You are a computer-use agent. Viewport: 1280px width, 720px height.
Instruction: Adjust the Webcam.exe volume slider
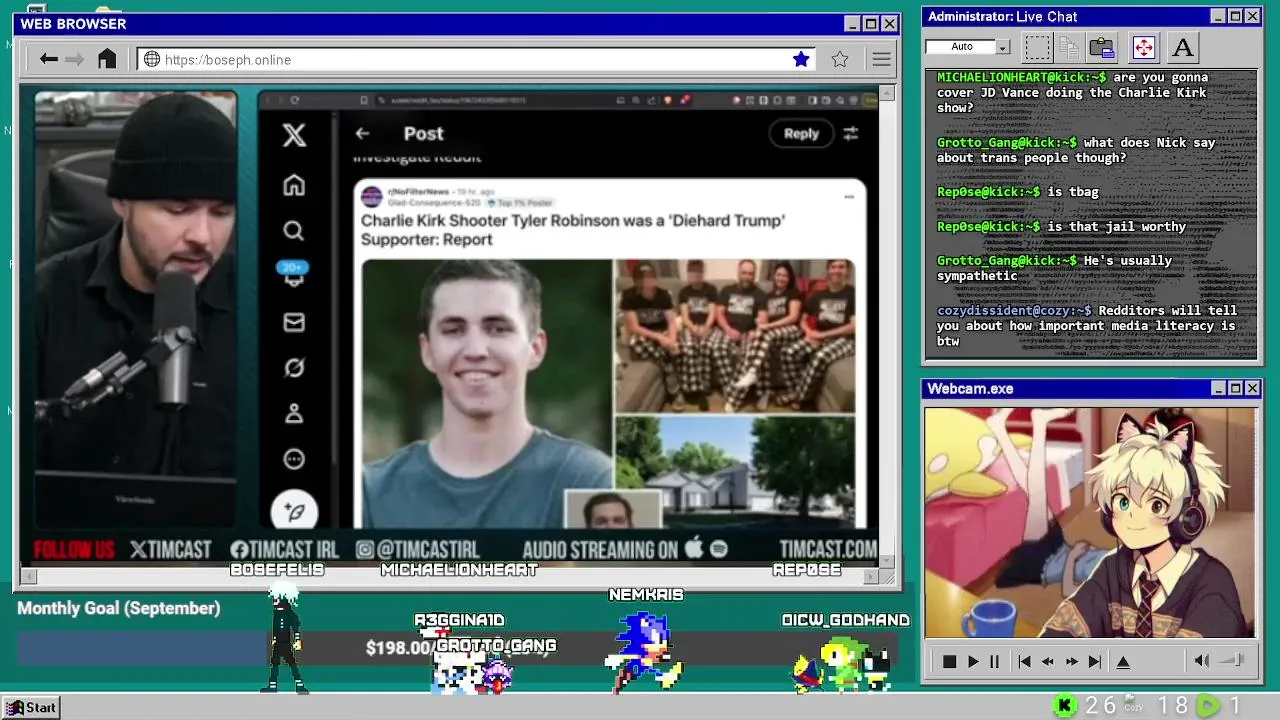(x=1232, y=660)
